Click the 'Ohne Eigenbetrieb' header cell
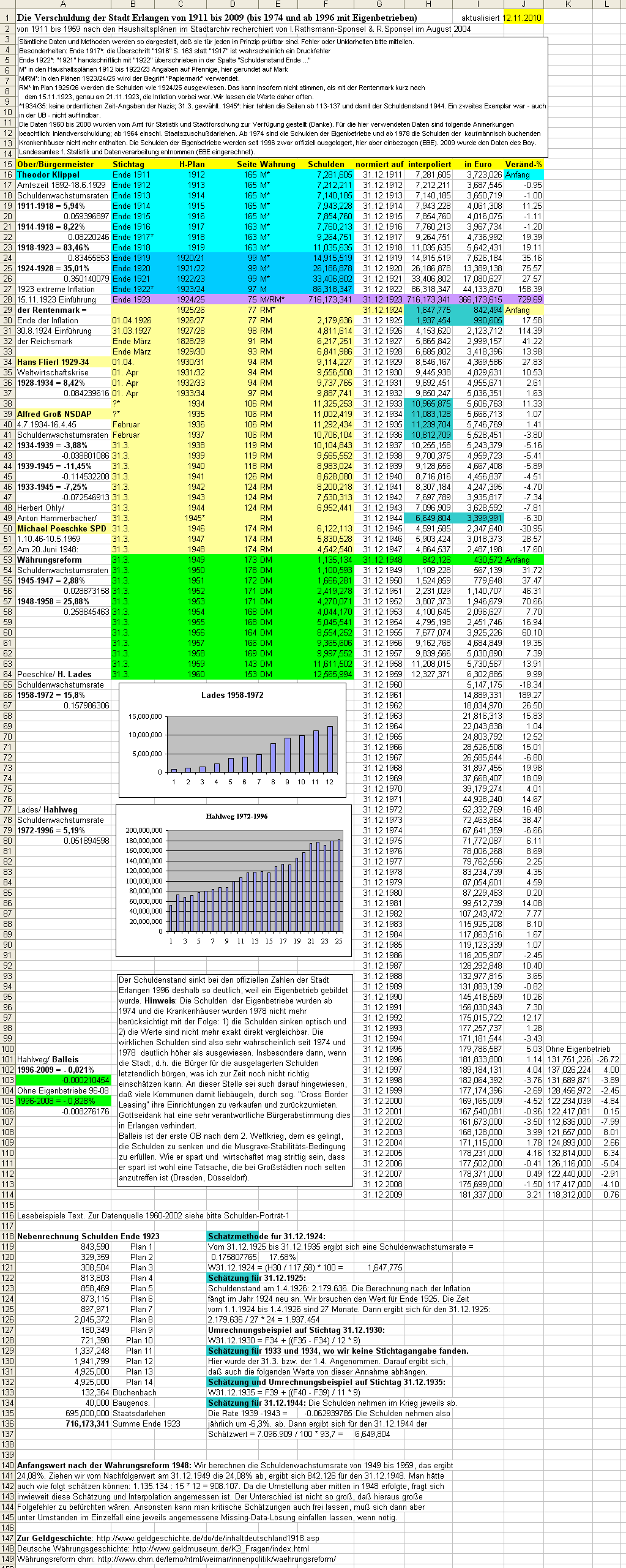Viewport: 626px width, 1568px height. [x=578, y=1049]
